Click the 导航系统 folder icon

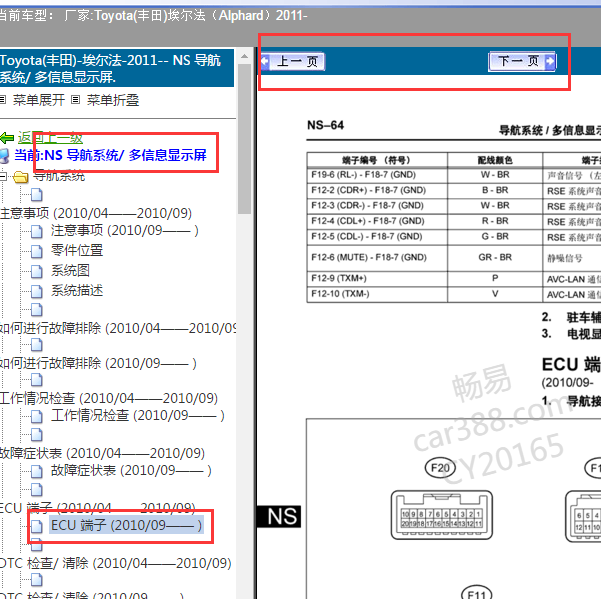tap(21, 177)
